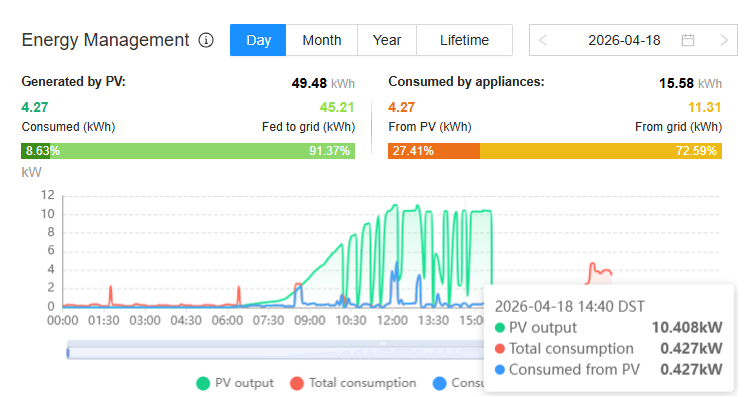This screenshot has height=397, width=752.
Task: Click the tooltip Total consumption 0.427kW value
Action: (691, 349)
